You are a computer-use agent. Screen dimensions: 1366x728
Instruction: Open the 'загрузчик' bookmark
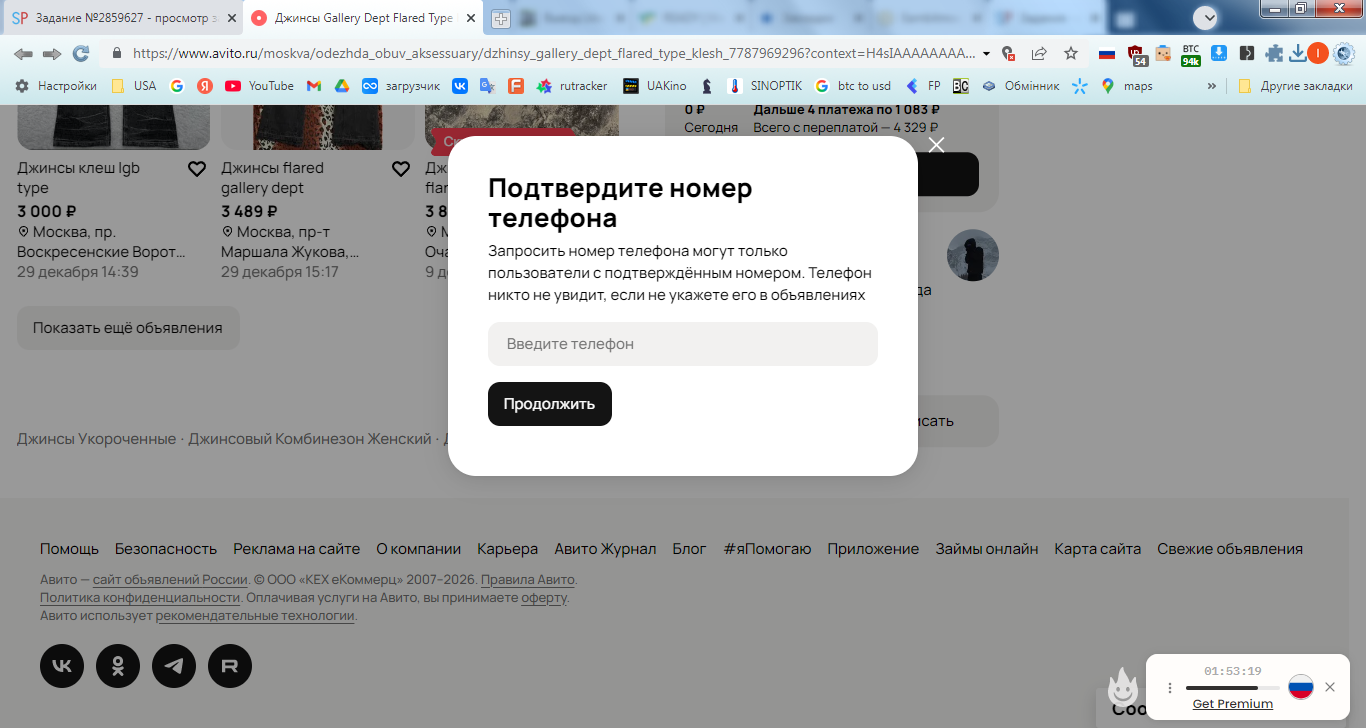401,86
